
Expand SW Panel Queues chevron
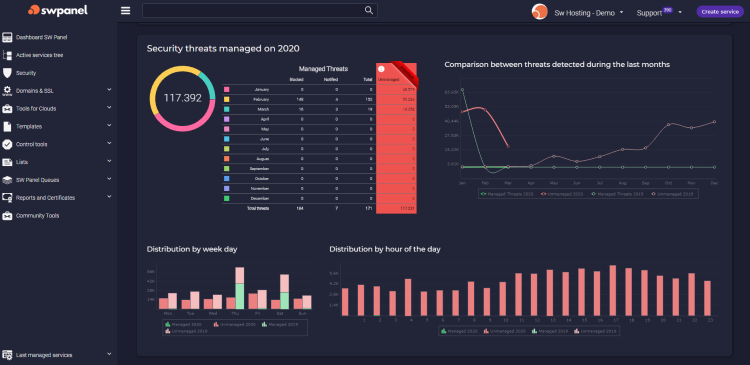109,179
